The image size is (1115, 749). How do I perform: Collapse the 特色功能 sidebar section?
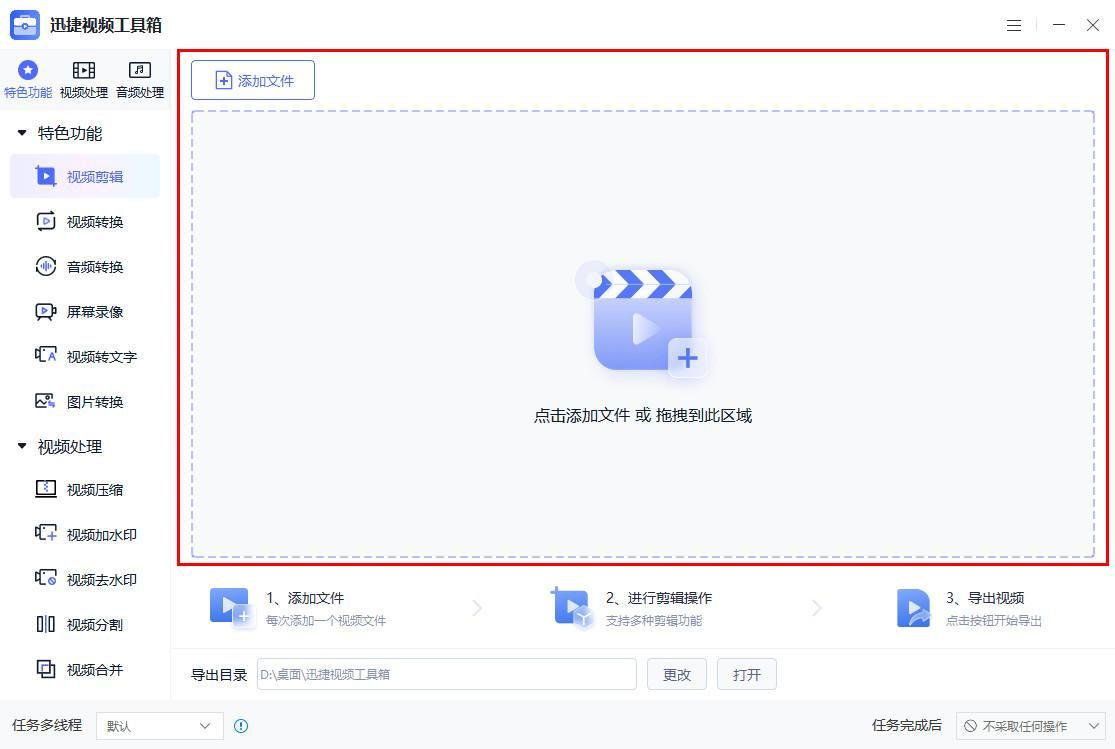pyautogui.click(x=22, y=133)
